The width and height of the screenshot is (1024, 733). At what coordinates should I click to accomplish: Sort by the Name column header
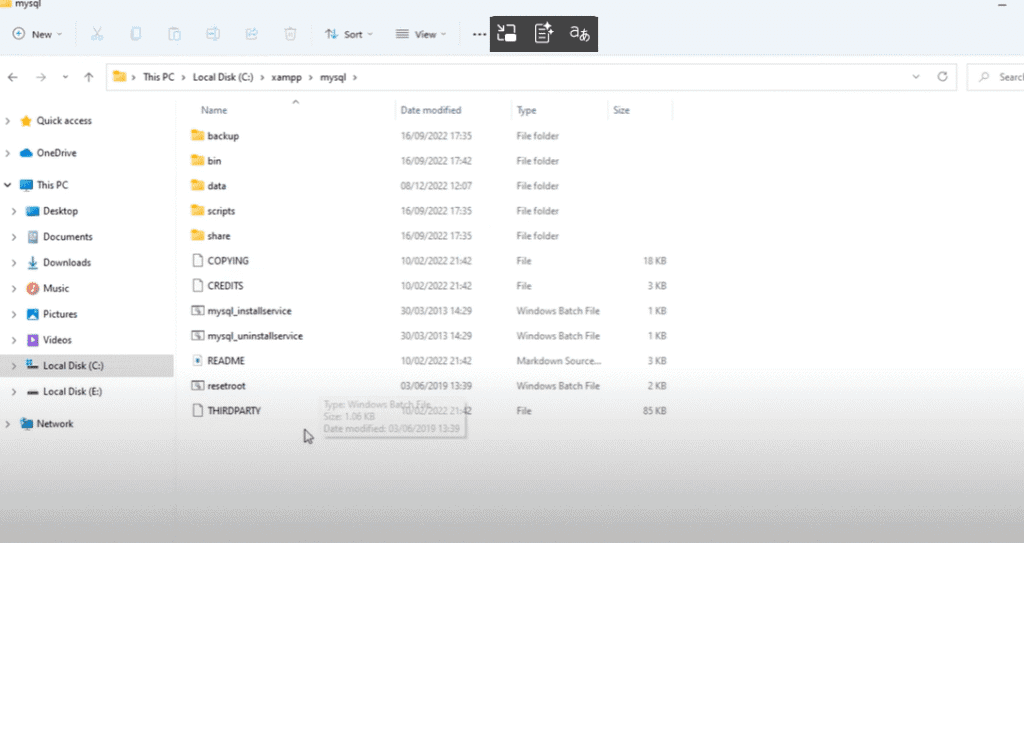click(214, 110)
